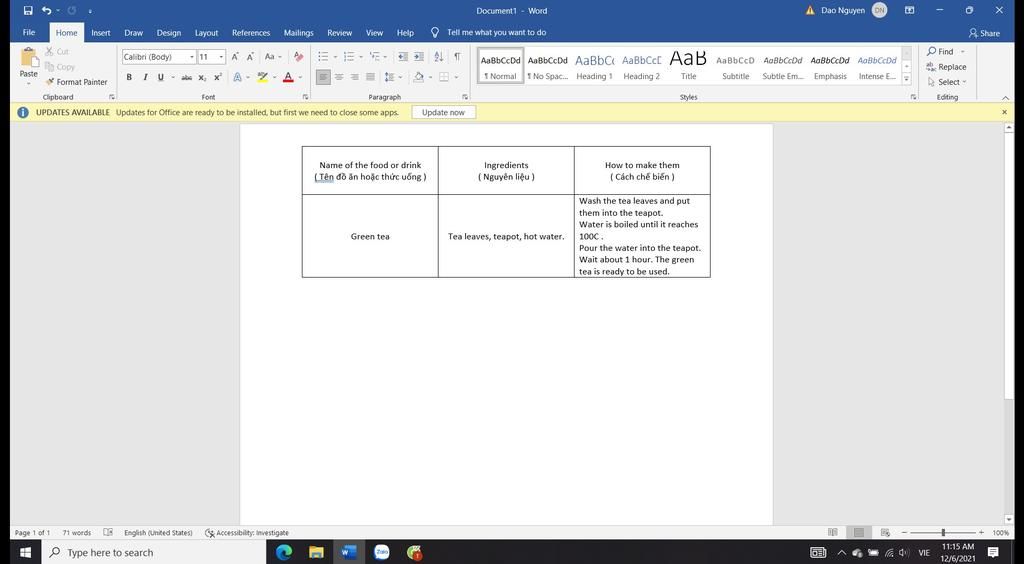The image size is (1024, 564).
Task: Increase paragraph indent
Action: point(419,57)
